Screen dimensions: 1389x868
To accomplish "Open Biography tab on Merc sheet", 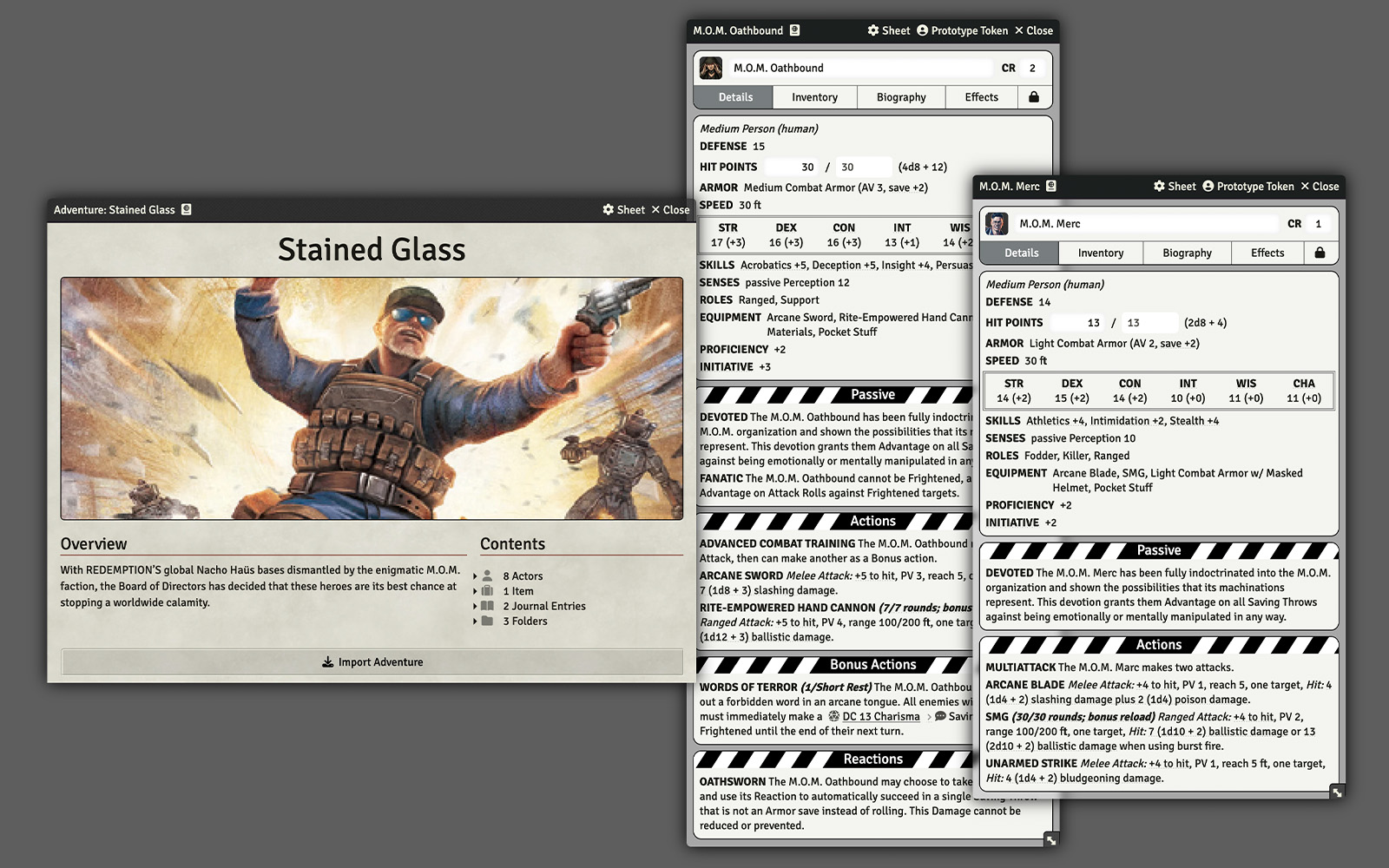I will pos(1187,253).
